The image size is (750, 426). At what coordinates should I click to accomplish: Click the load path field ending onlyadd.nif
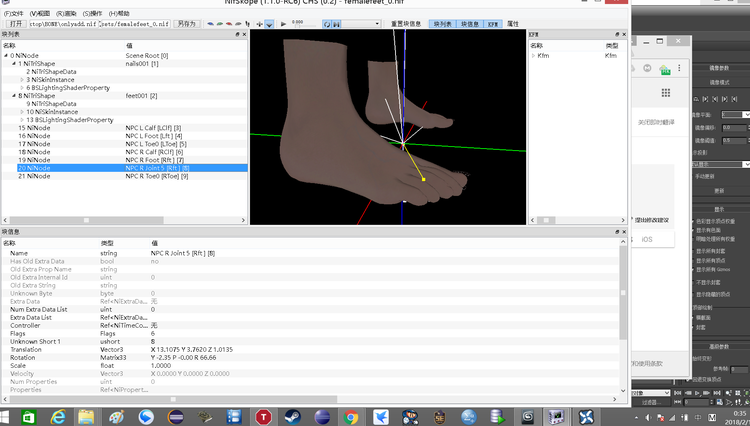tap(63, 23)
